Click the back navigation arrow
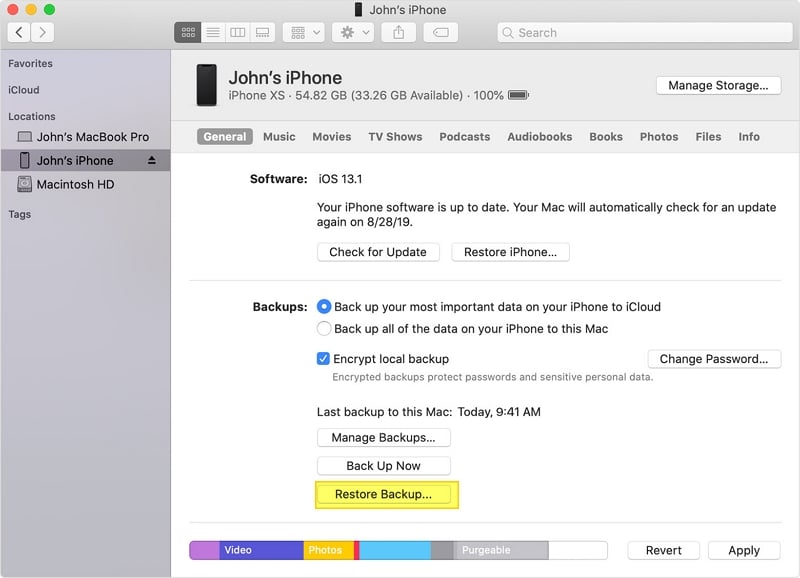This screenshot has height=578, width=800. (x=18, y=32)
